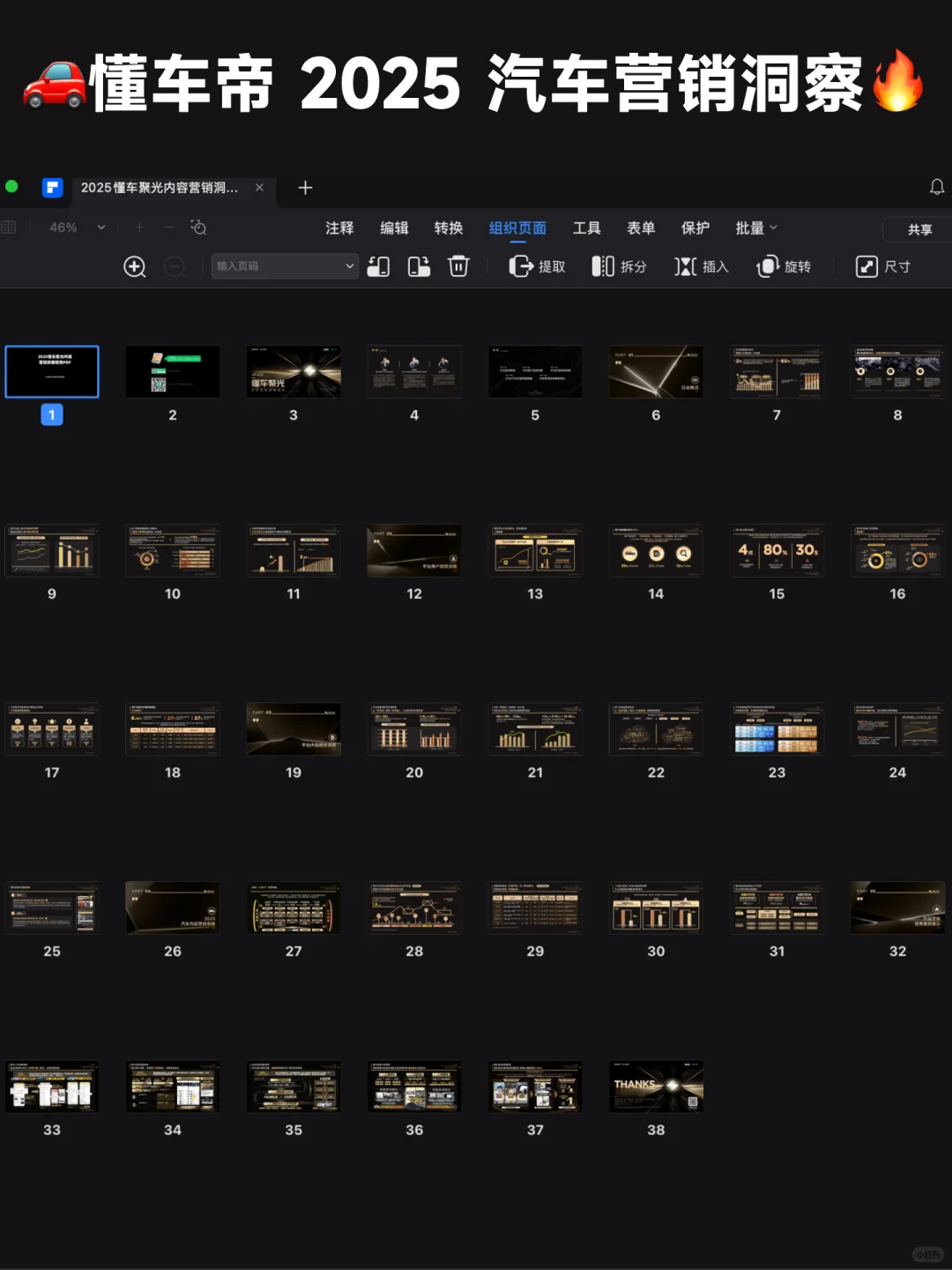The height and width of the screenshot is (1270, 952).
Task: Click the 提取 extract pages button
Action: (538, 266)
